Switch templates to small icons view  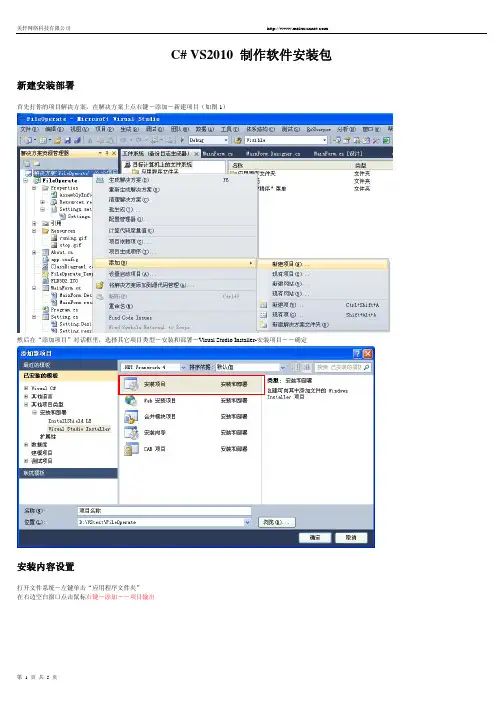pyautogui.click(x=295, y=367)
